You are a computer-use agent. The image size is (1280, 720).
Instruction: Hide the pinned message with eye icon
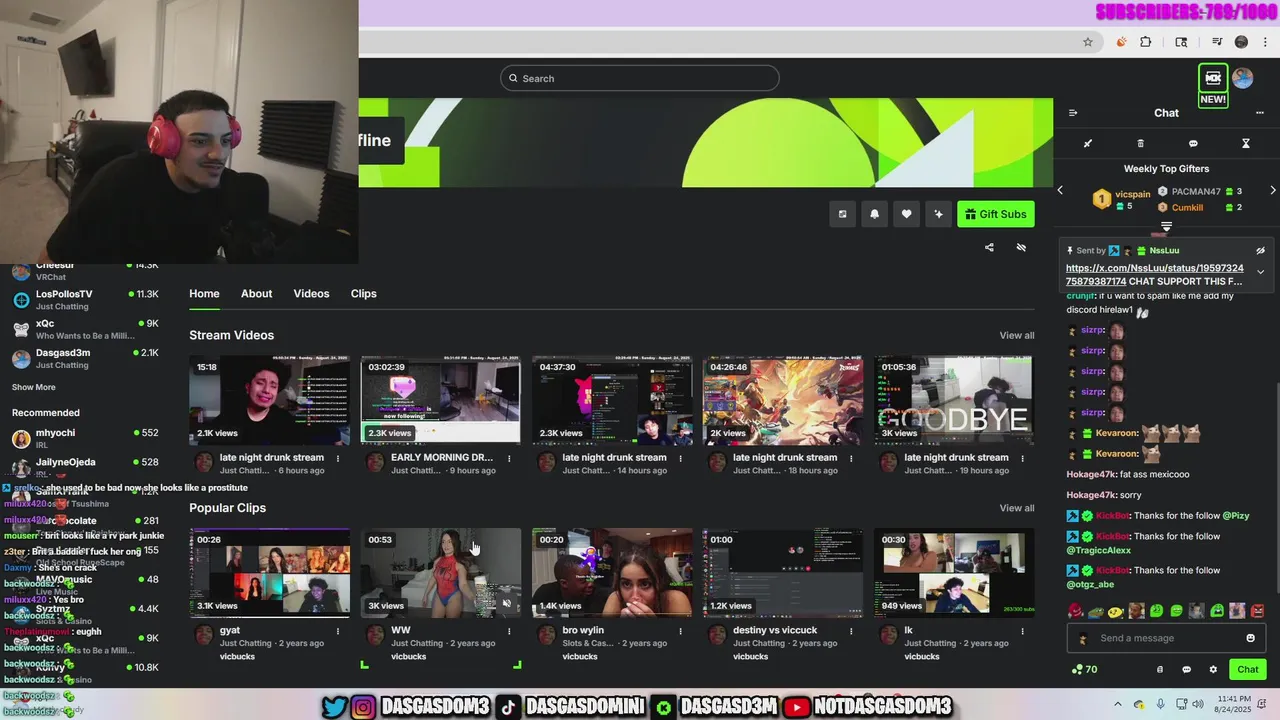1260,251
